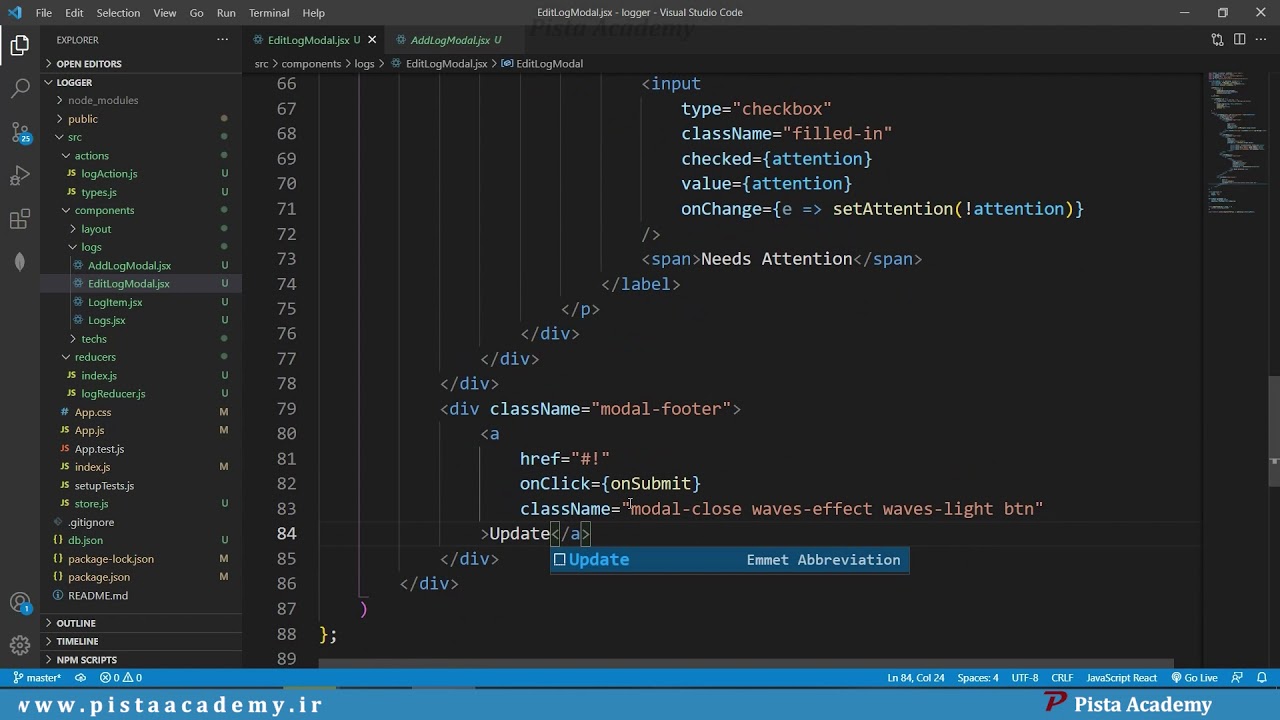Click the master branch status item
1280x720 pixels.
click(38, 678)
